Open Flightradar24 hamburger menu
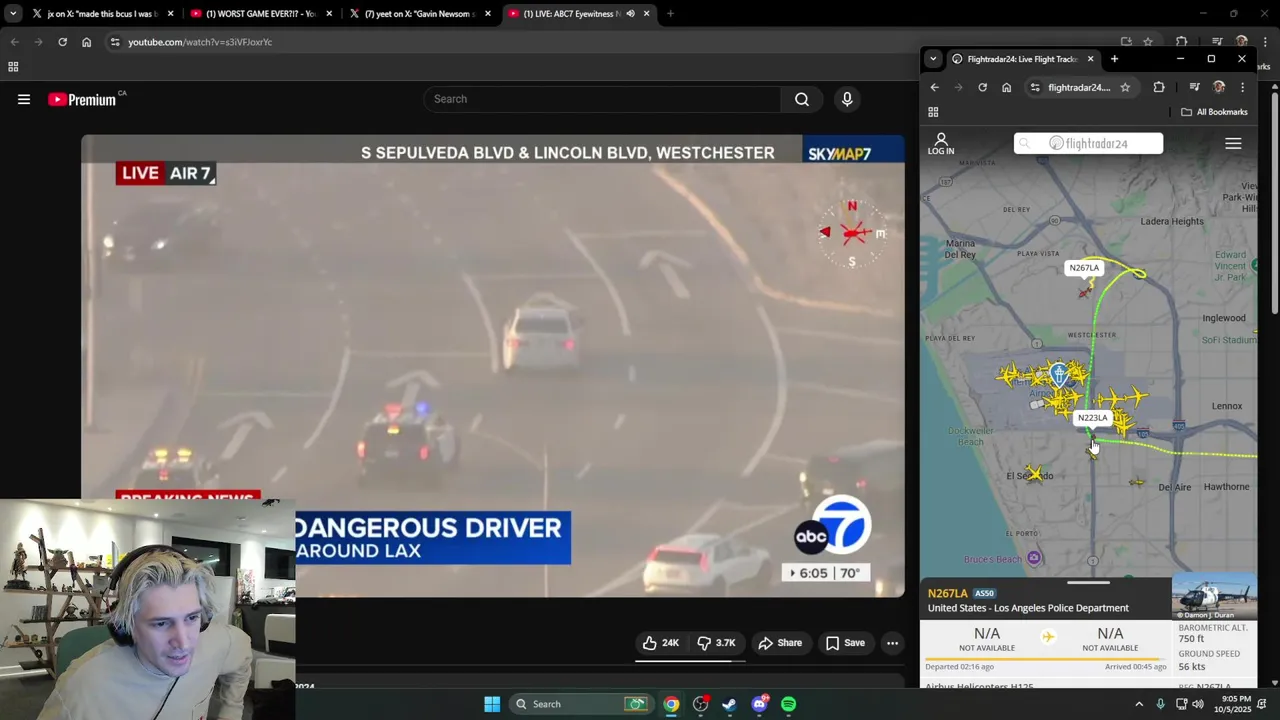 [1233, 144]
